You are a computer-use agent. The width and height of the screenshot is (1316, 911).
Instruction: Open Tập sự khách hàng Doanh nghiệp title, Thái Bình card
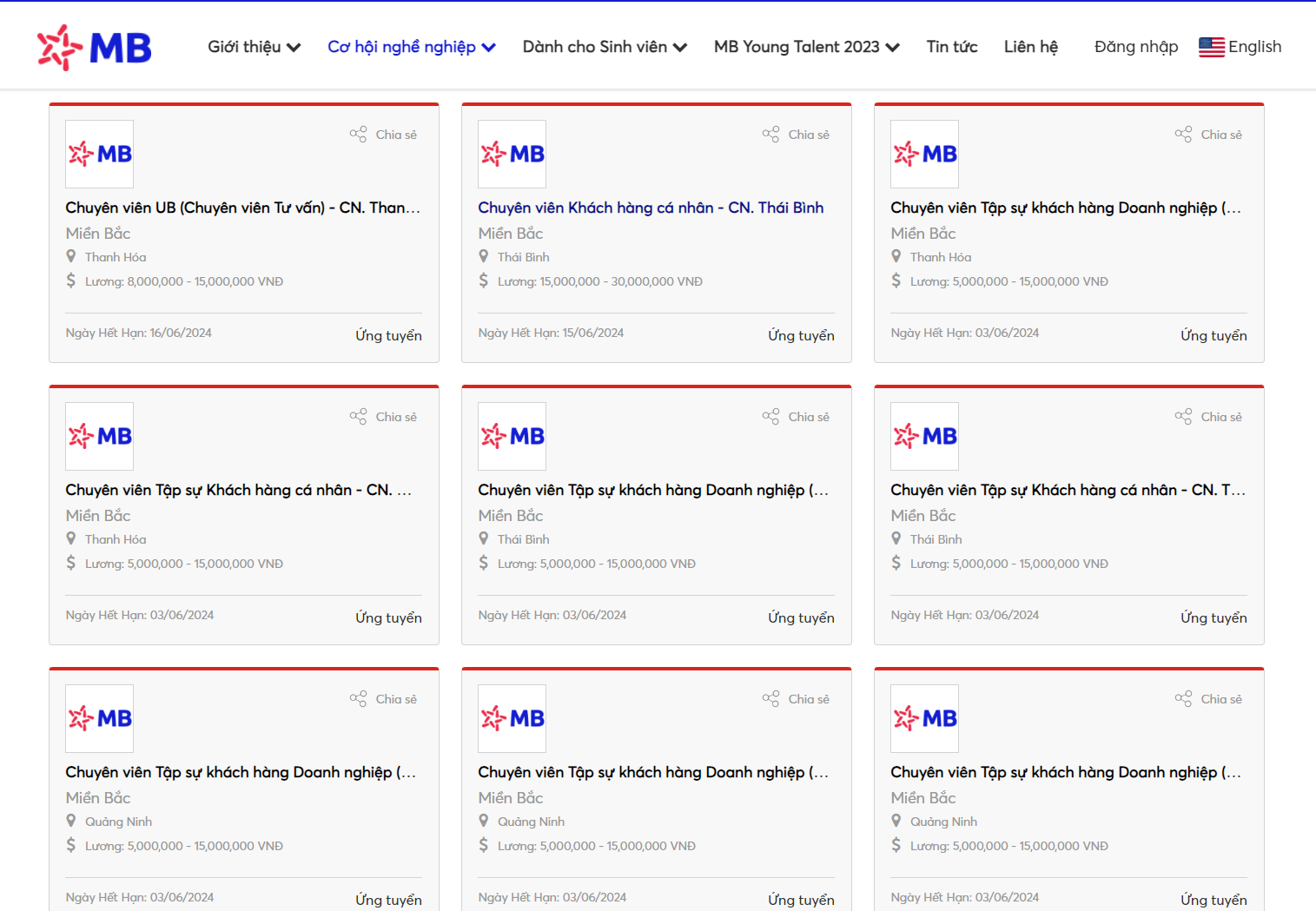(x=654, y=490)
